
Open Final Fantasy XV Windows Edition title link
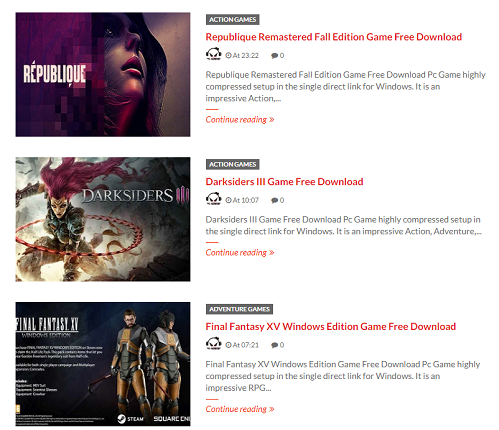(x=331, y=326)
